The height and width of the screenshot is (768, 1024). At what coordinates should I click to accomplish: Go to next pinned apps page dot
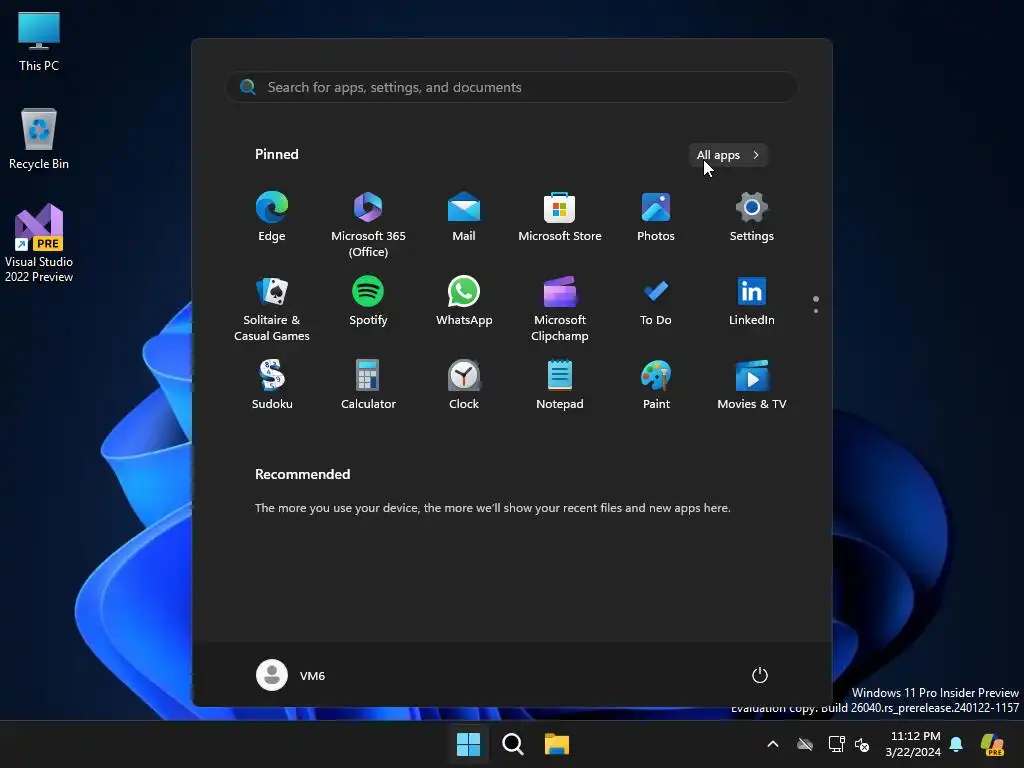pyautogui.click(x=816, y=312)
